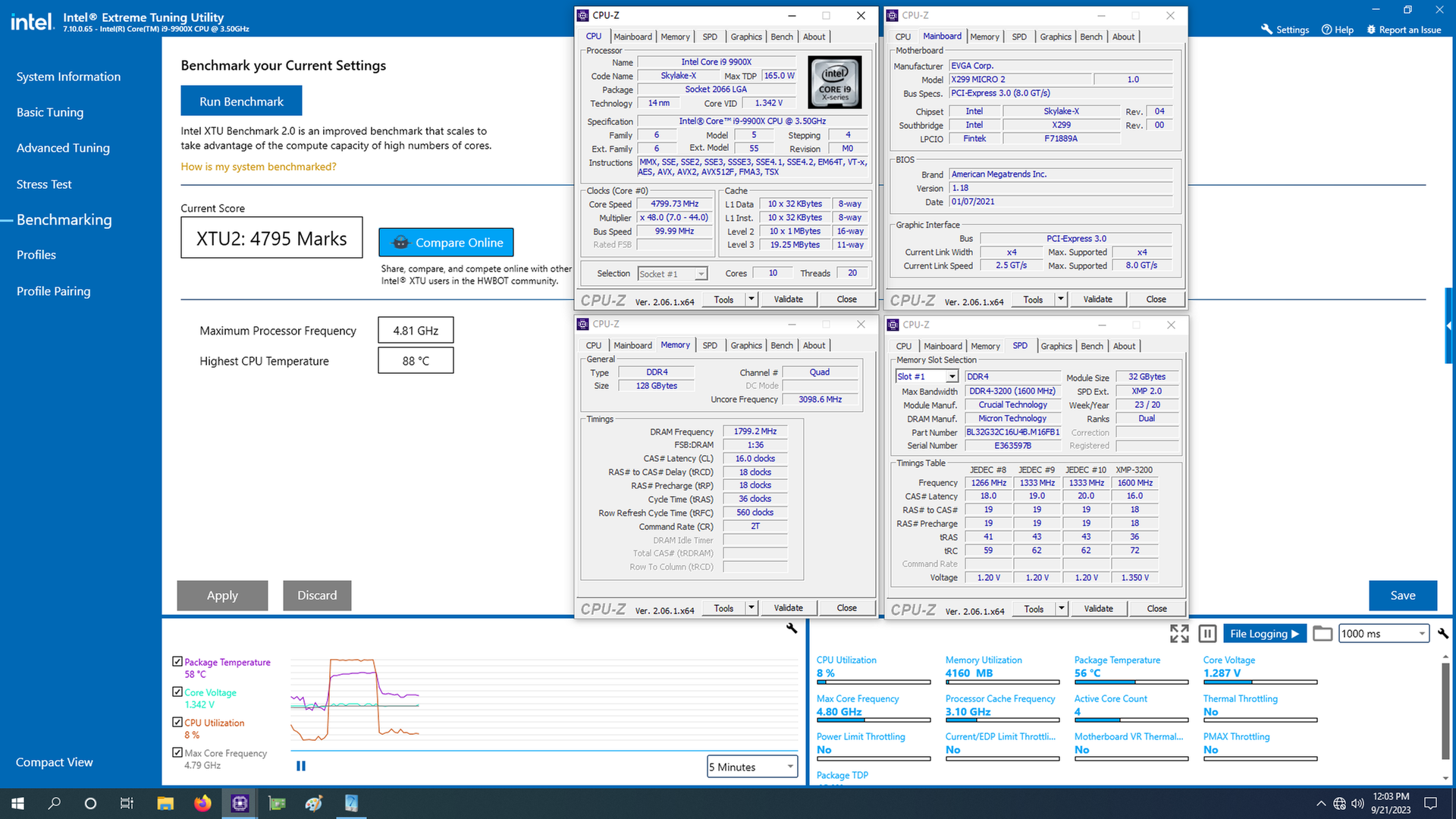Open Stress Test in XTU sidebar
Image resolution: width=1456 pixels, height=819 pixels.
tap(44, 184)
